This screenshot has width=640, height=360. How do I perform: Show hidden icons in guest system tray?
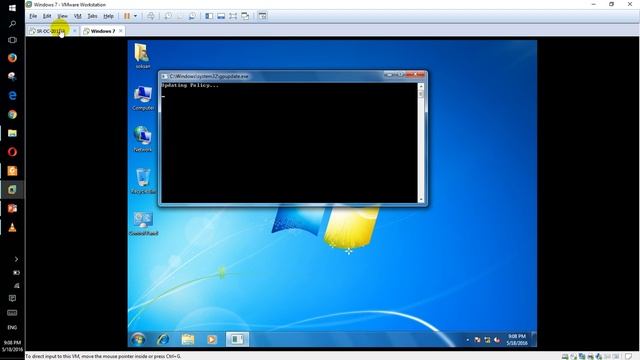coord(467,340)
